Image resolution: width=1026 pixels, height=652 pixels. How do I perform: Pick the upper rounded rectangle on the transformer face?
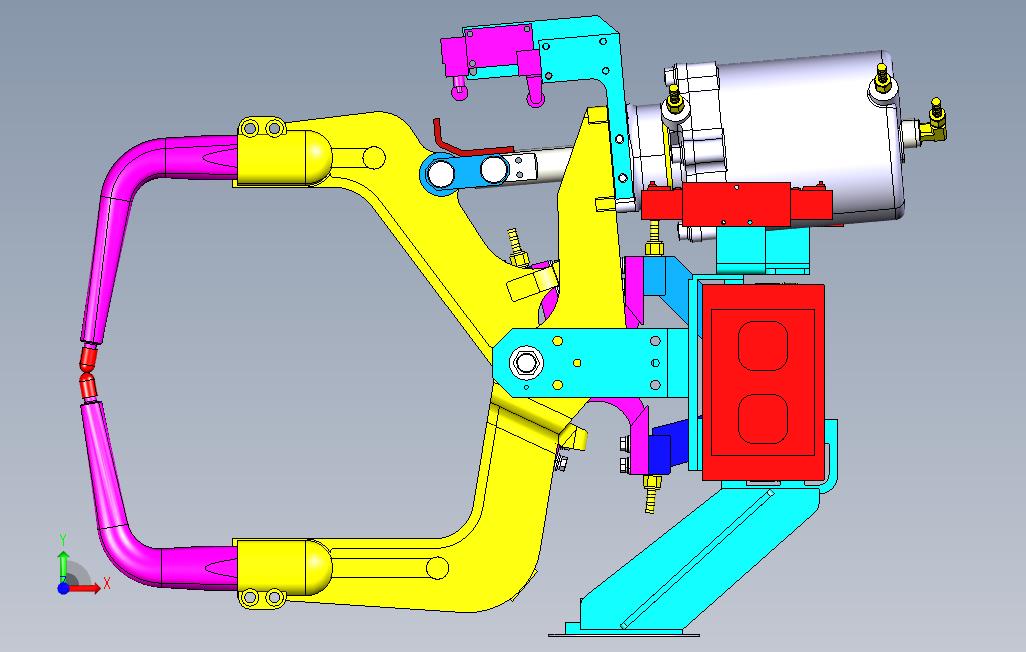(x=762, y=346)
